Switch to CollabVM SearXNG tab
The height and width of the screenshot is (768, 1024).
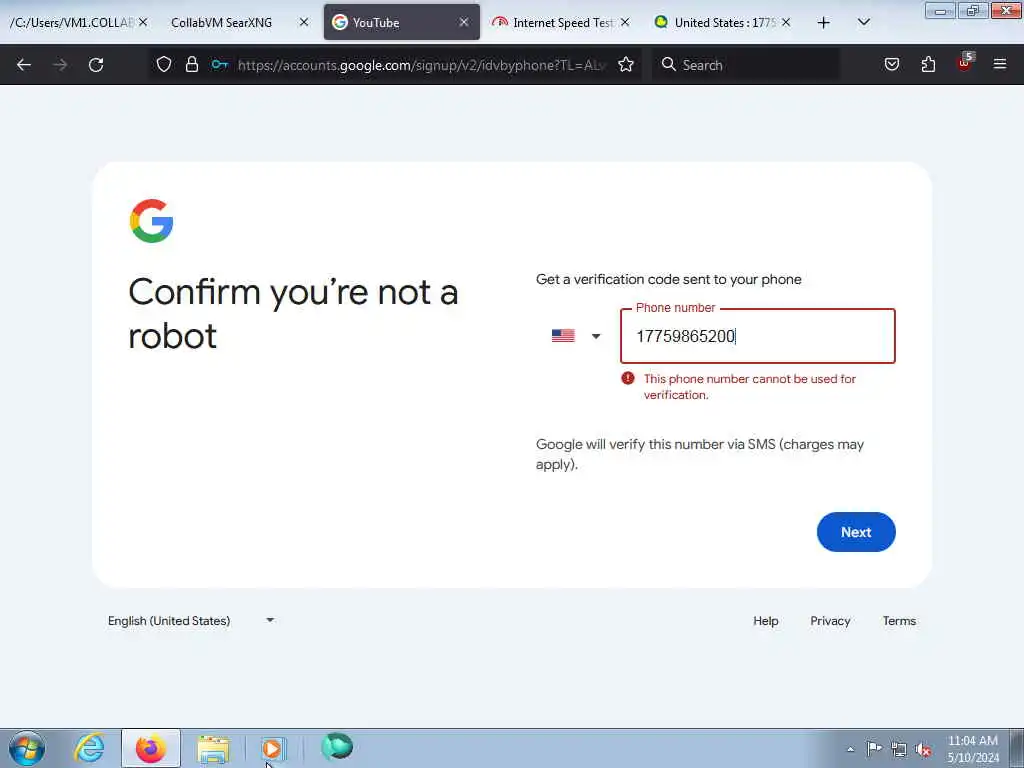pyautogui.click(x=221, y=23)
